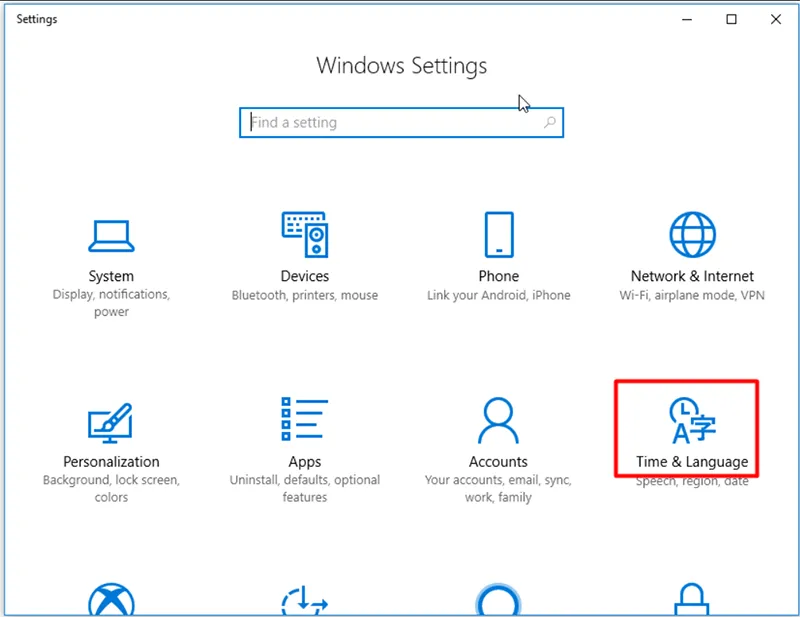This screenshot has width=800, height=617.
Task: Close the Settings window
Action: (776, 19)
